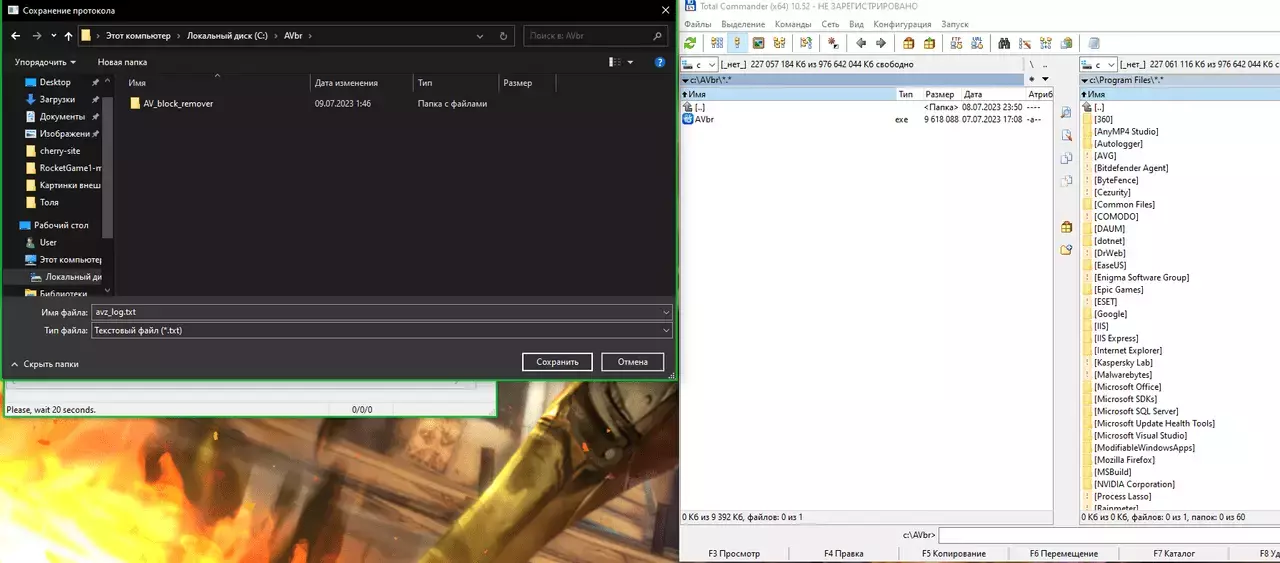The width and height of the screenshot is (1280, 563).
Task: Click the Отмена button
Action: point(632,362)
